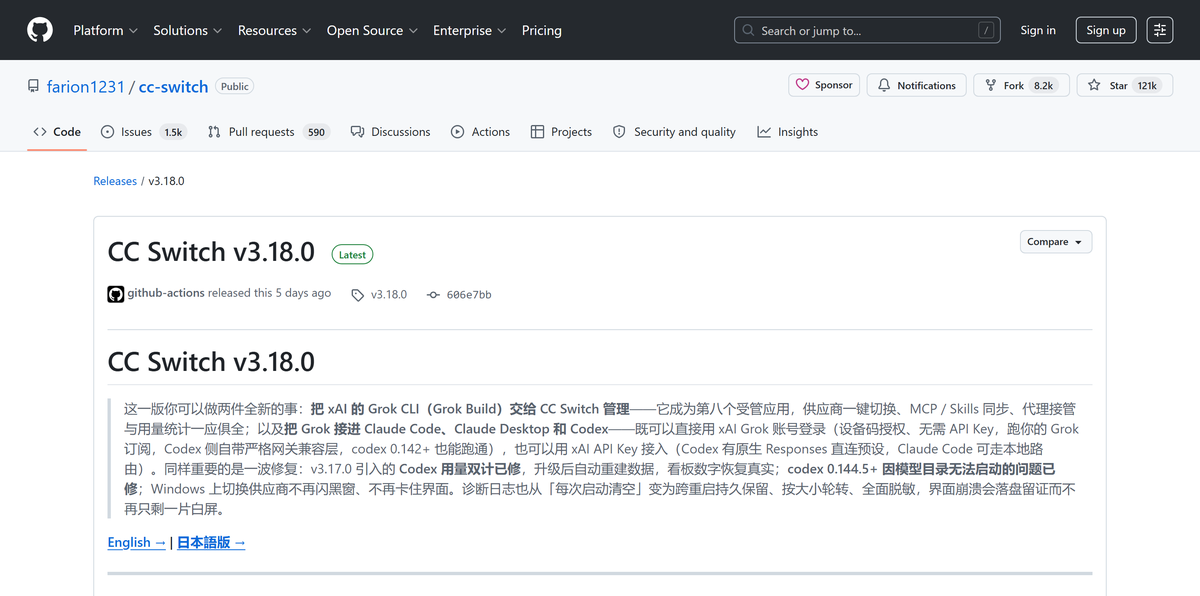Image resolution: width=1200 pixels, height=596 pixels.
Task: Open the Pricing page
Action: tap(542, 30)
